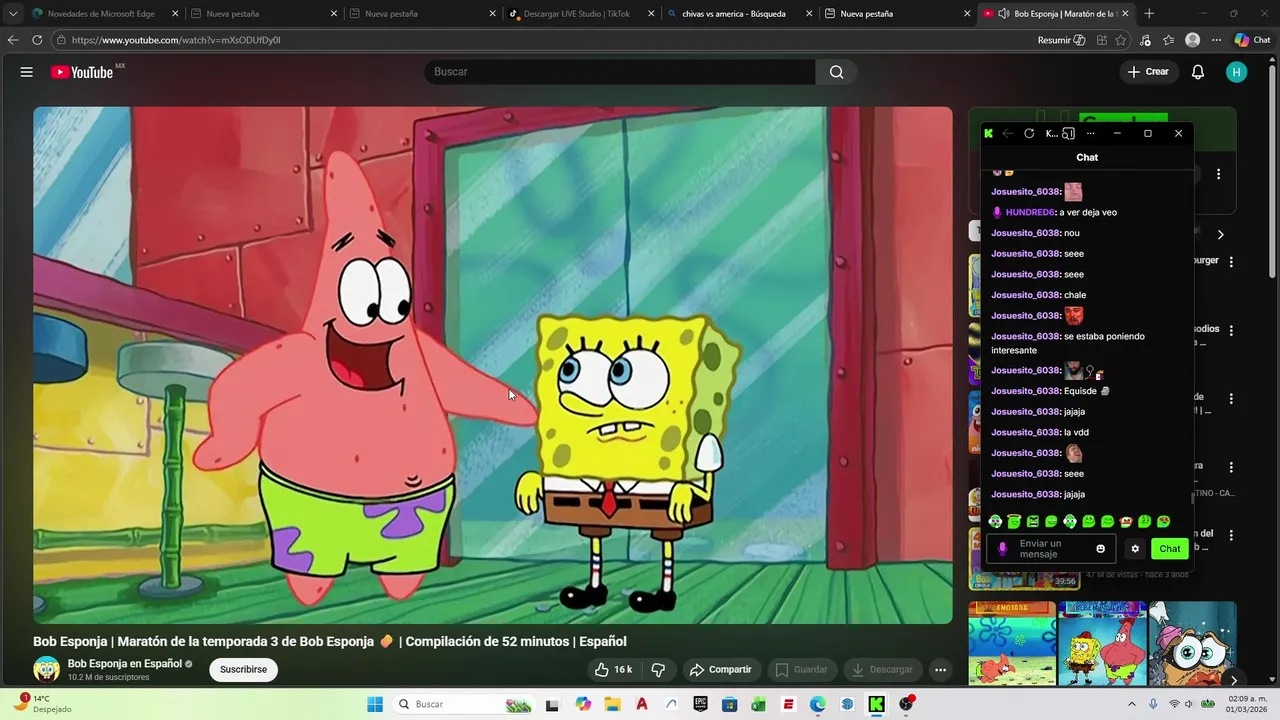1280x720 pixels.
Task: Add this page to Edge favorites
Action: tap(1121, 40)
